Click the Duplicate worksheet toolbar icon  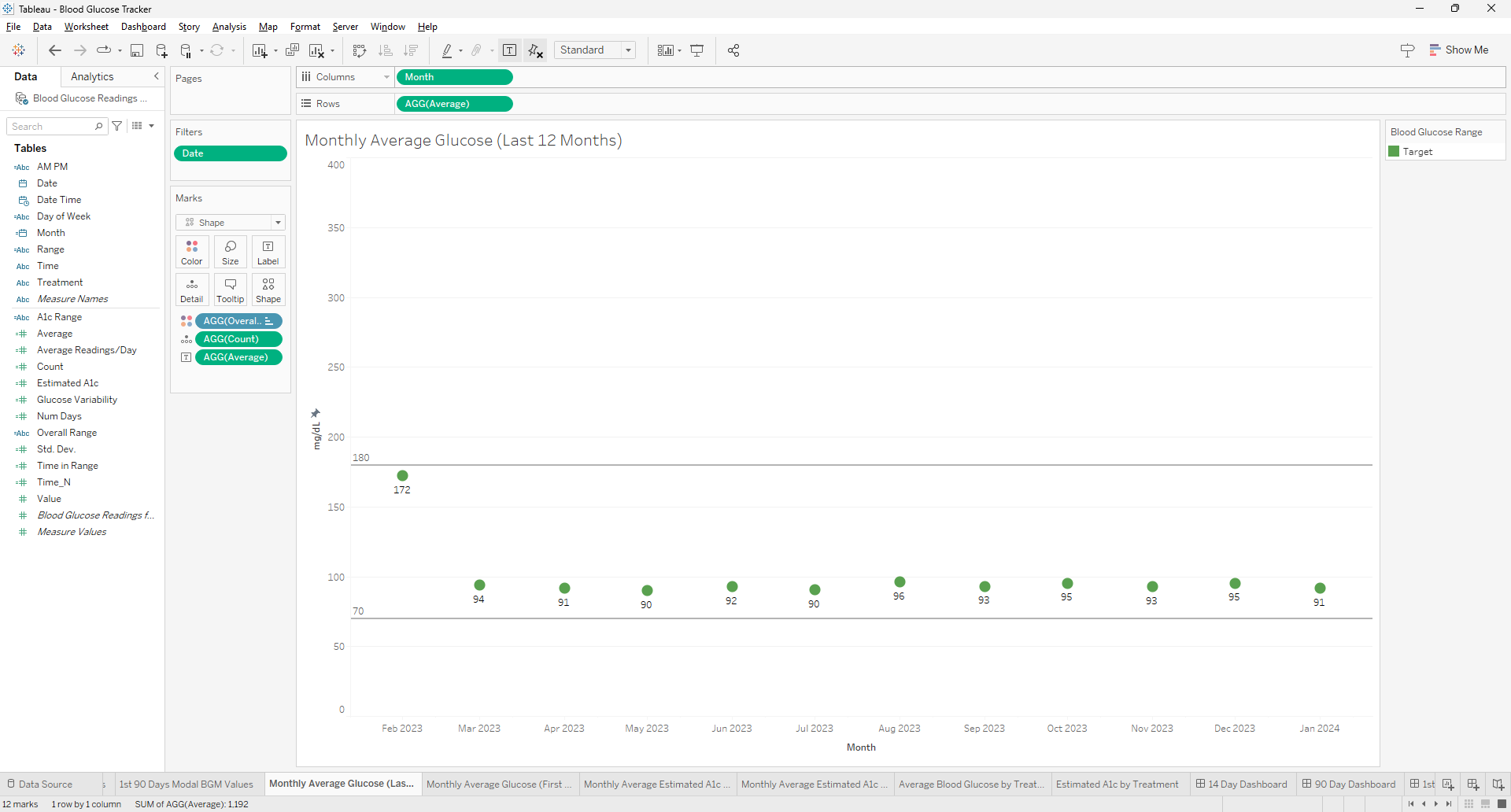(292, 50)
